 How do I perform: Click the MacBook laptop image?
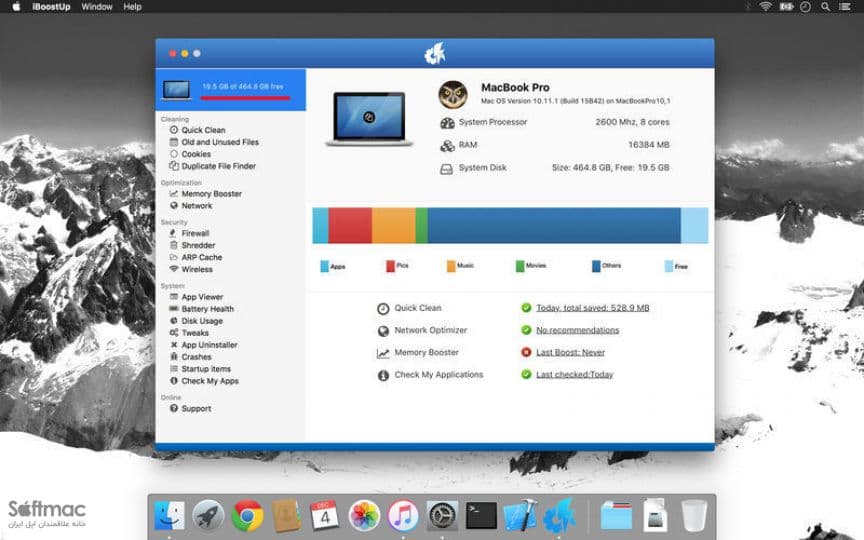[369, 118]
